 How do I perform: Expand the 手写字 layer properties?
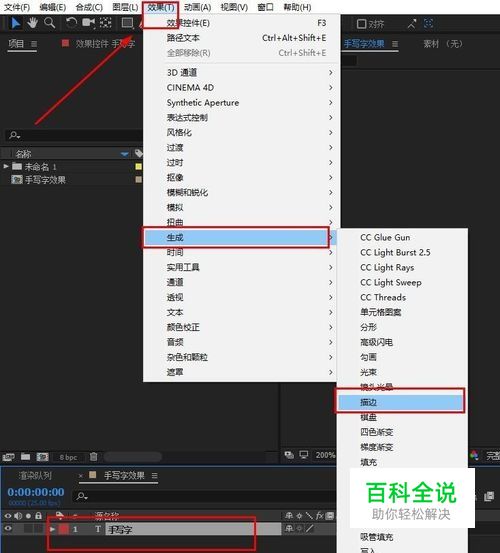pos(52,529)
